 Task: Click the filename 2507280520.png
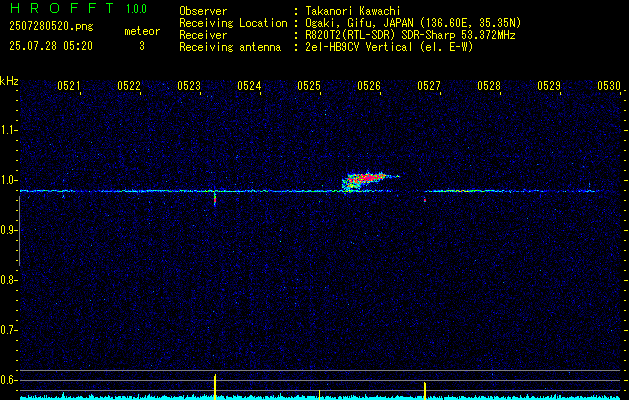pyautogui.click(x=51, y=27)
